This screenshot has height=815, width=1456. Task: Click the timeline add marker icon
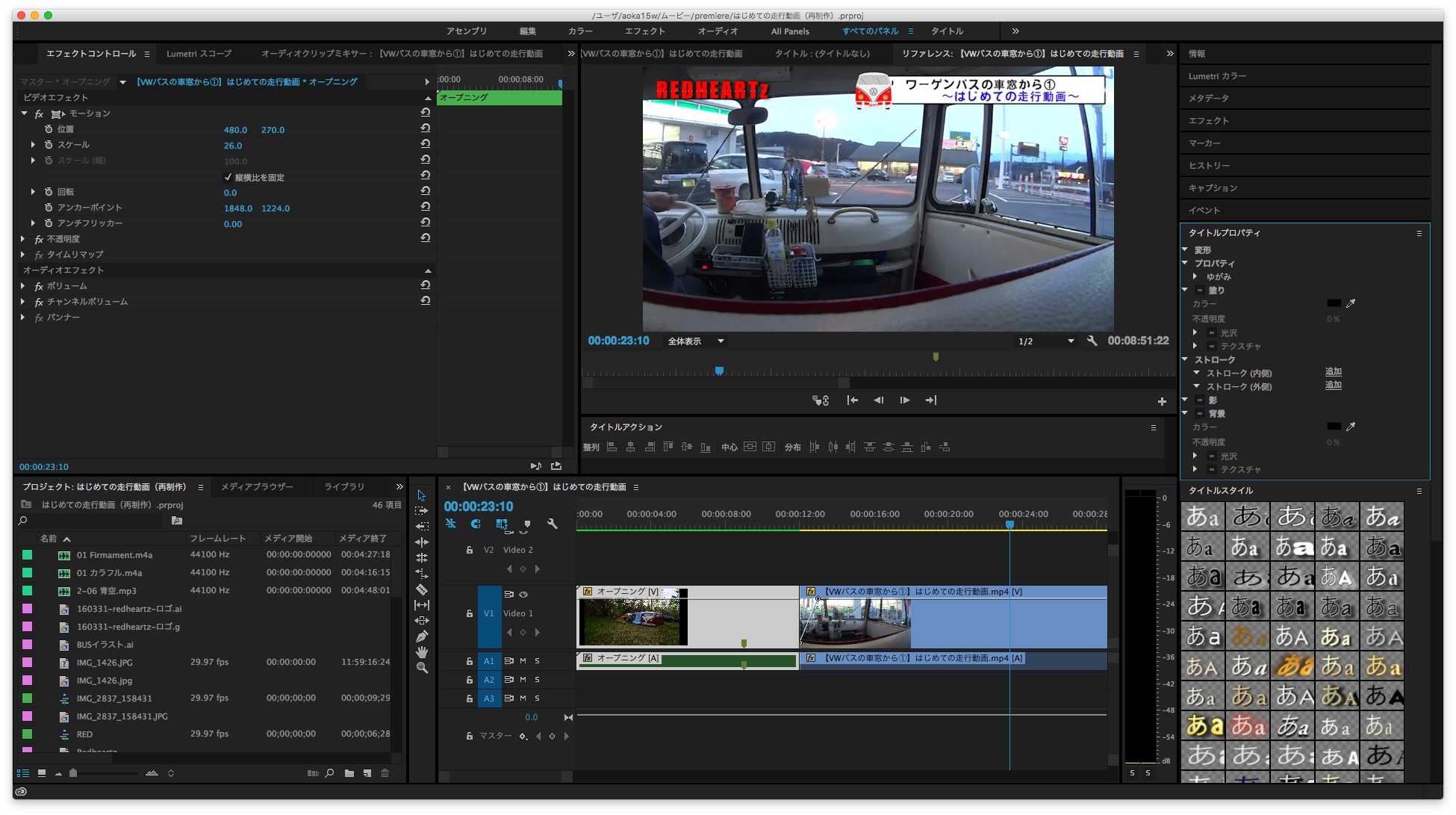[528, 524]
